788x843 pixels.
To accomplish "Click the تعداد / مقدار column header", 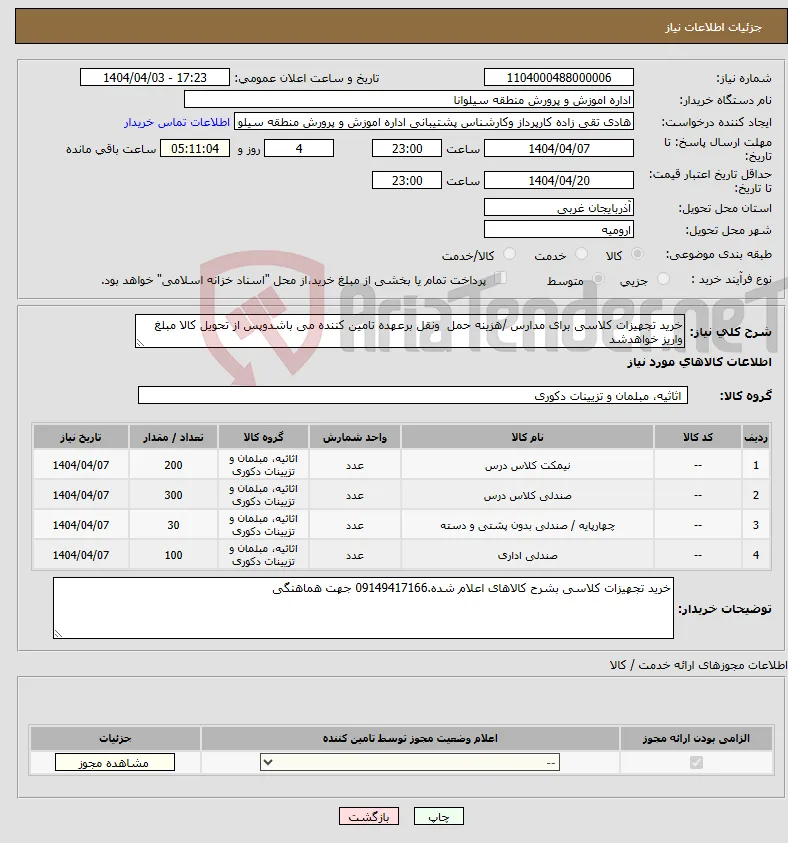I will pos(173,437).
